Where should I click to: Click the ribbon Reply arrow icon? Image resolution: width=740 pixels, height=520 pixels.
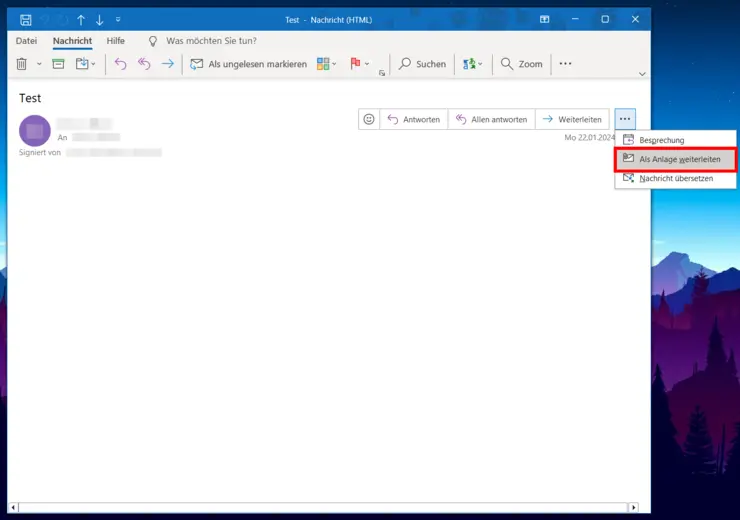pos(120,64)
